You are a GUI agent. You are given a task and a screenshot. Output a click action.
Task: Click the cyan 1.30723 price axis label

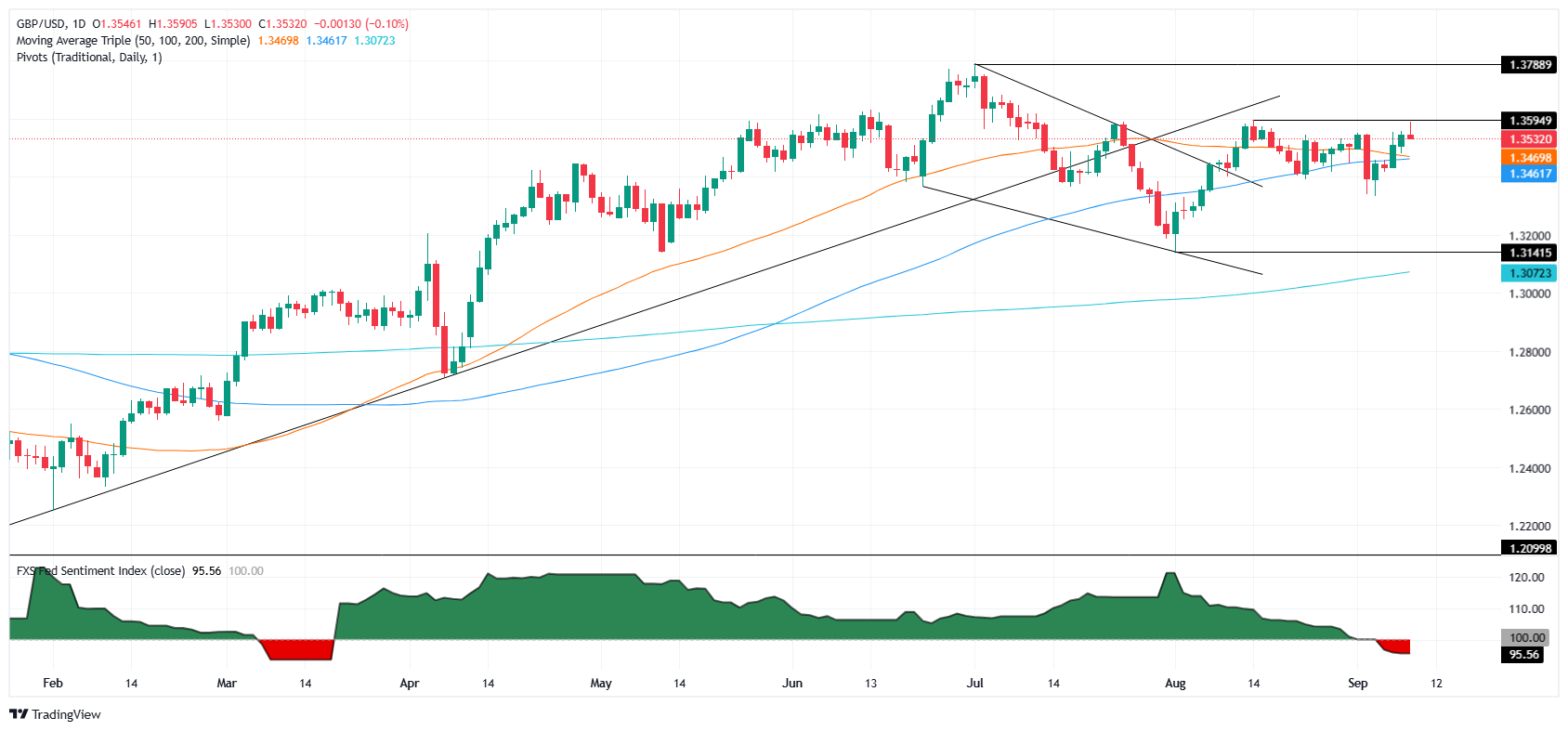tap(1528, 273)
